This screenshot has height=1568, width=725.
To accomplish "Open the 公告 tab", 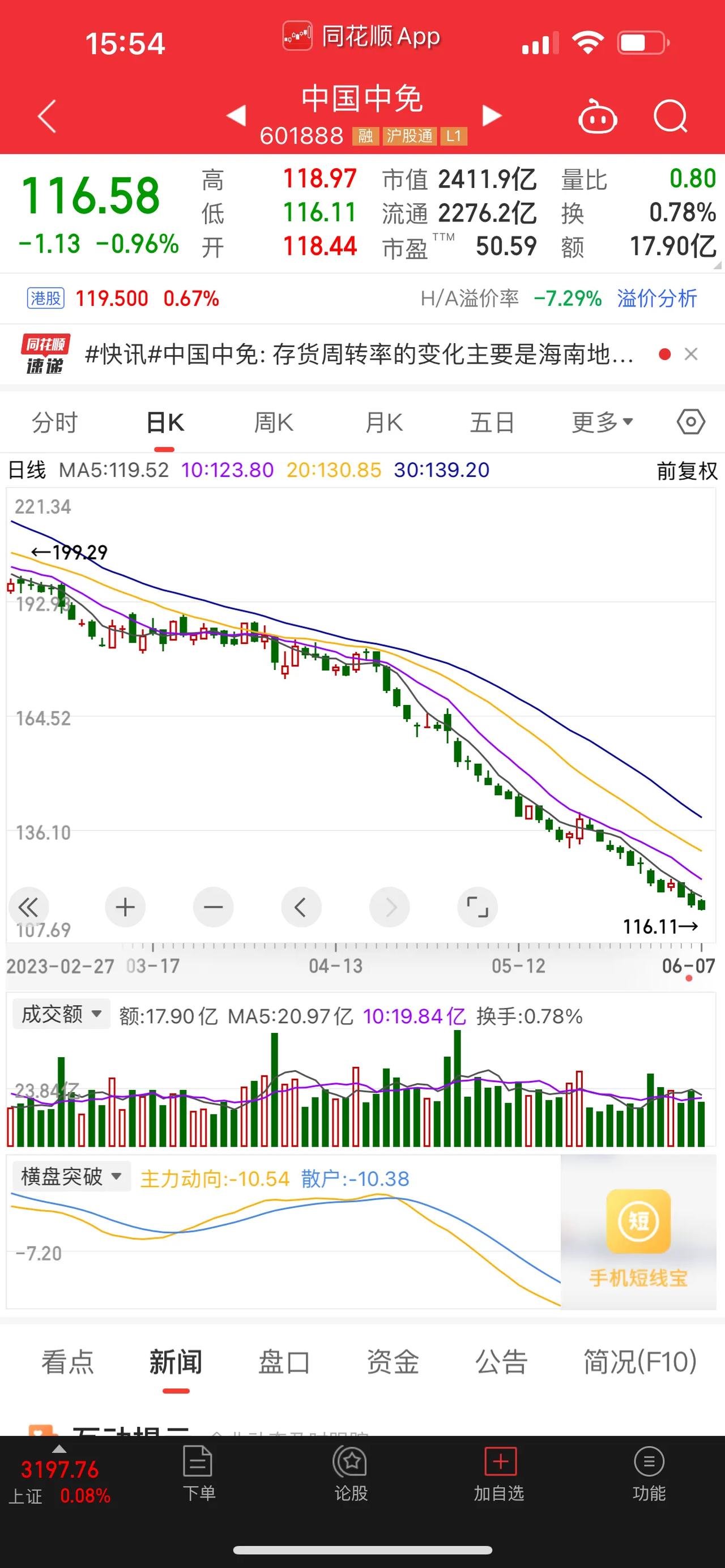I will 501,1362.
